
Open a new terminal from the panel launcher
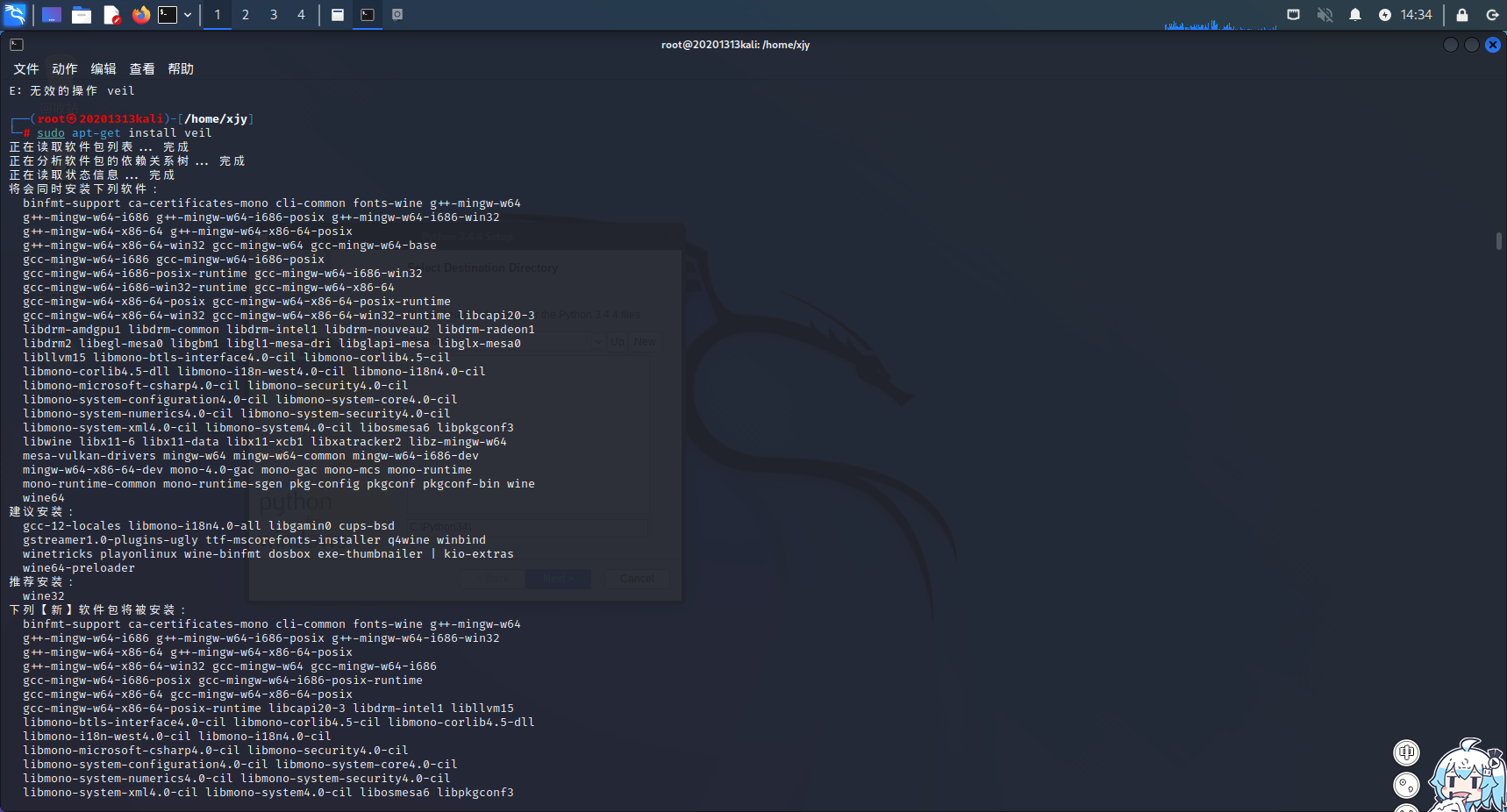168,15
